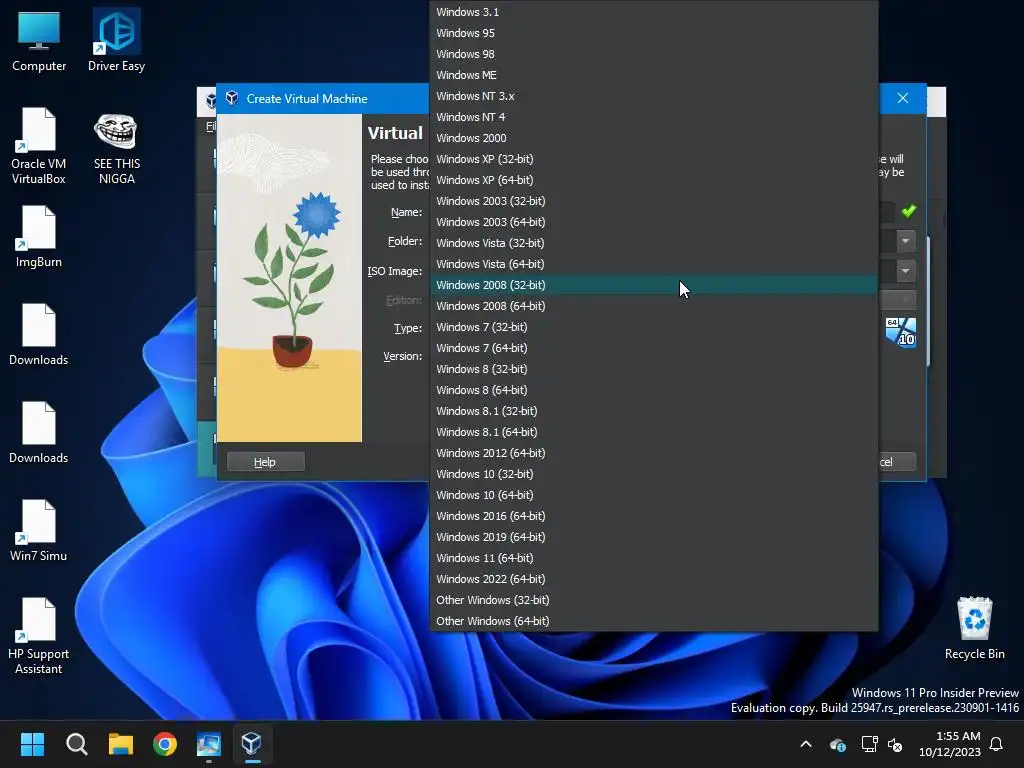Click the VirtualBox cube icon in dialog title
1024x768 pixels.
pyautogui.click(x=232, y=98)
